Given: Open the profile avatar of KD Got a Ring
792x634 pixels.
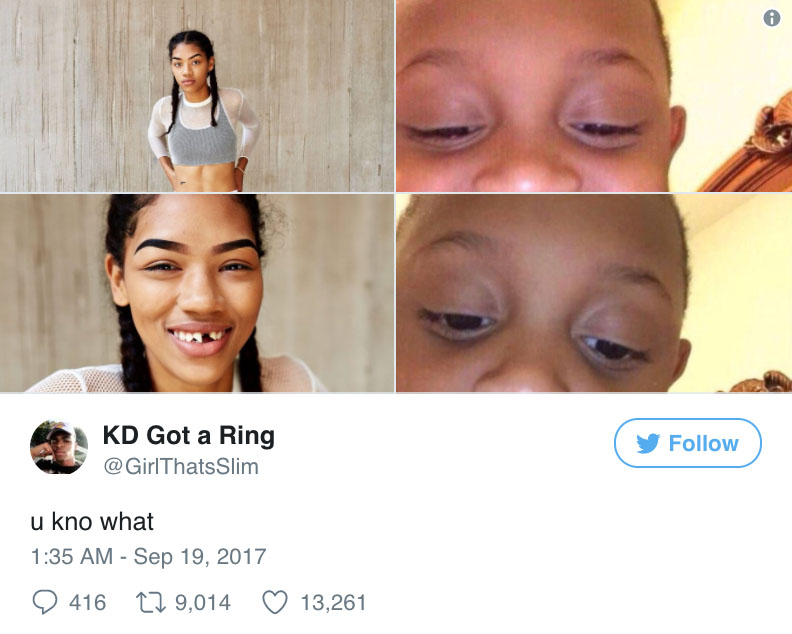Looking at the screenshot, I should (x=59, y=448).
